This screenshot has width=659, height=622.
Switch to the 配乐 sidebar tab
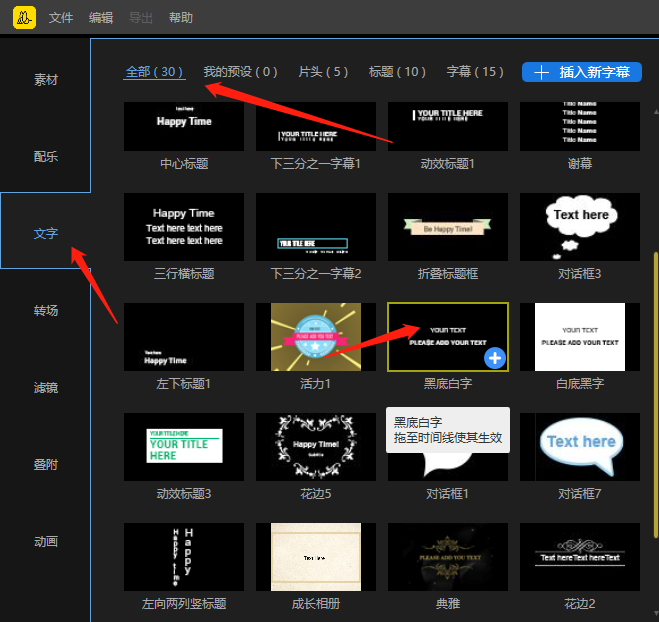pyautogui.click(x=46, y=157)
